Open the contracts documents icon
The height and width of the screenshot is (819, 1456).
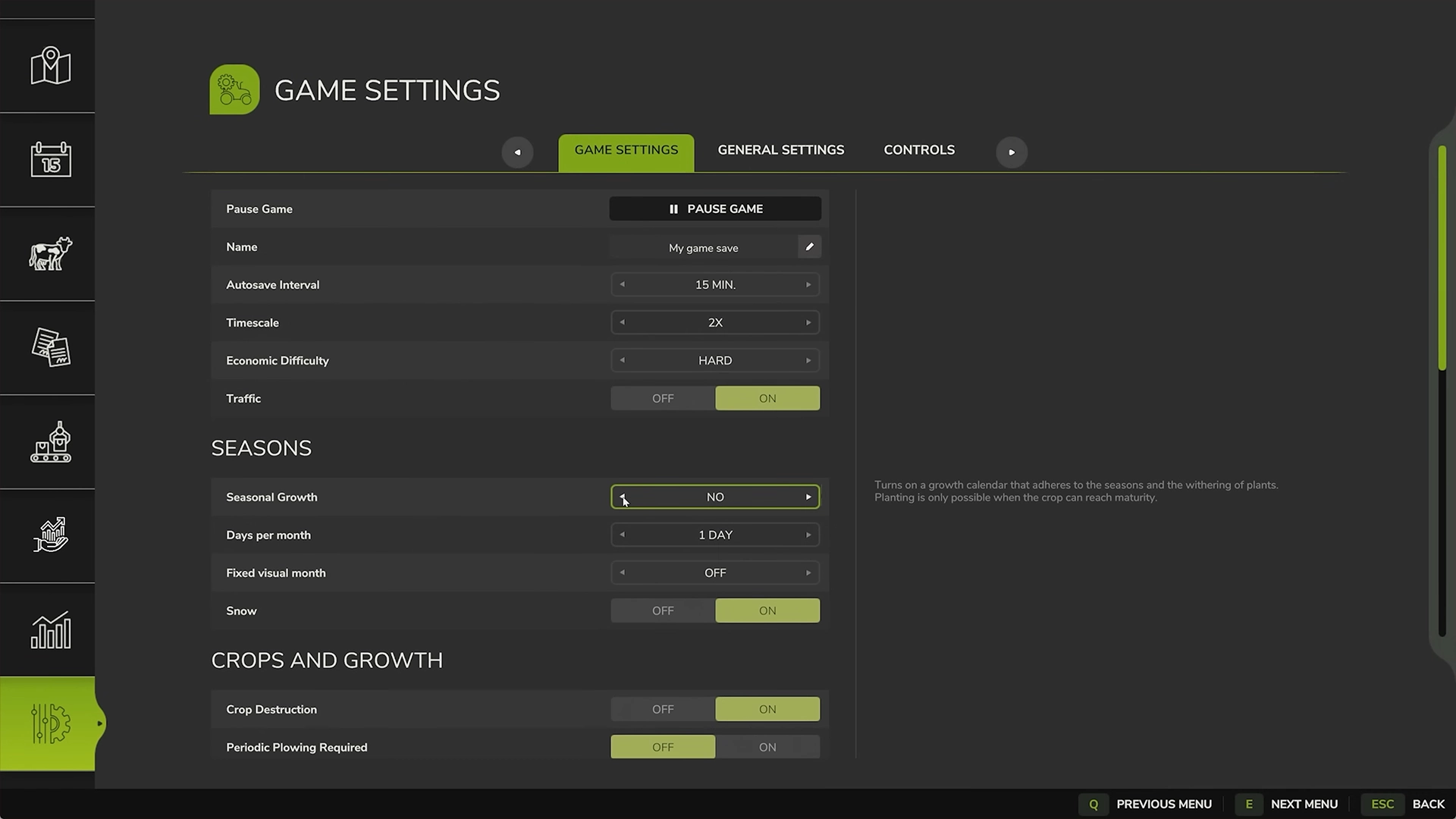coord(50,347)
